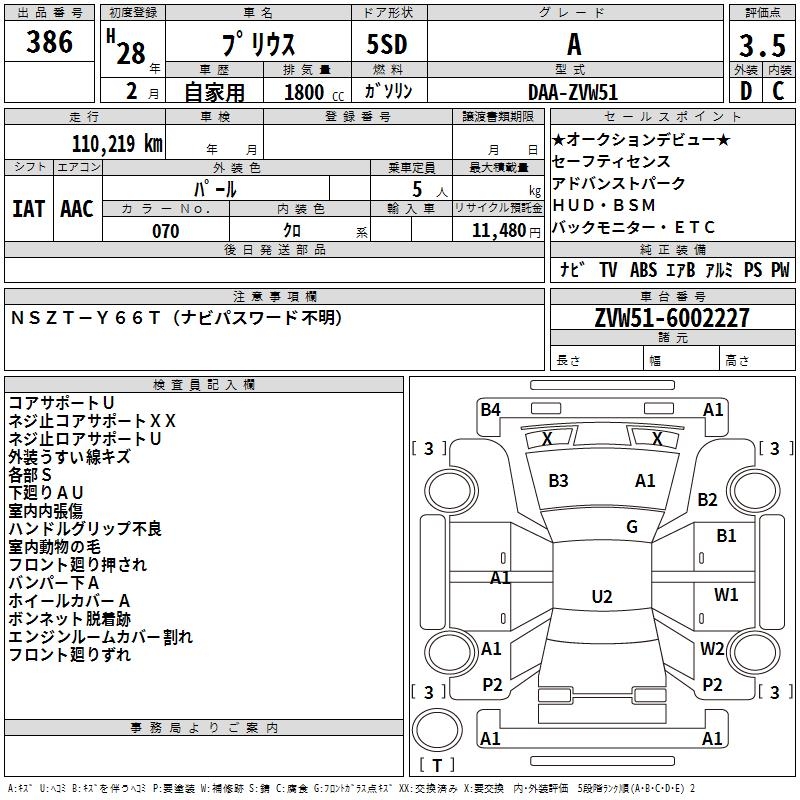Select the color number 070 cell
Screen dimensions: 800x800
coord(165,231)
